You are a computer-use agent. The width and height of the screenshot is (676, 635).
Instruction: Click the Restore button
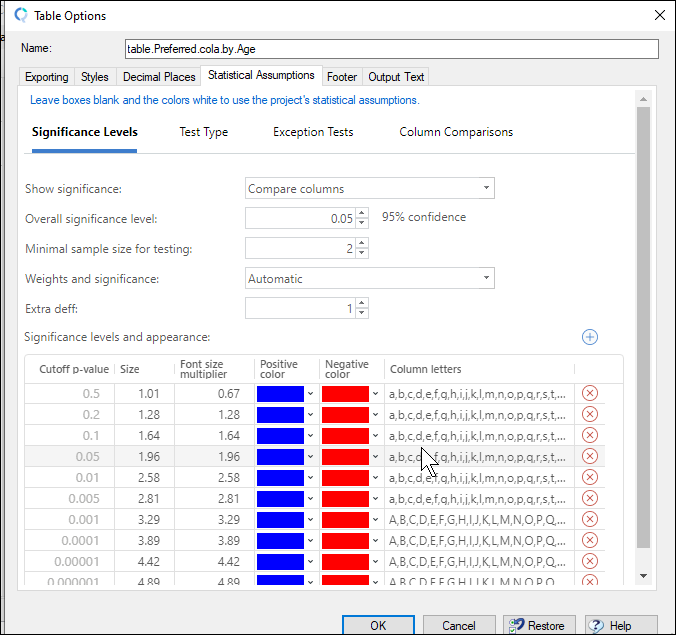click(x=539, y=625)
